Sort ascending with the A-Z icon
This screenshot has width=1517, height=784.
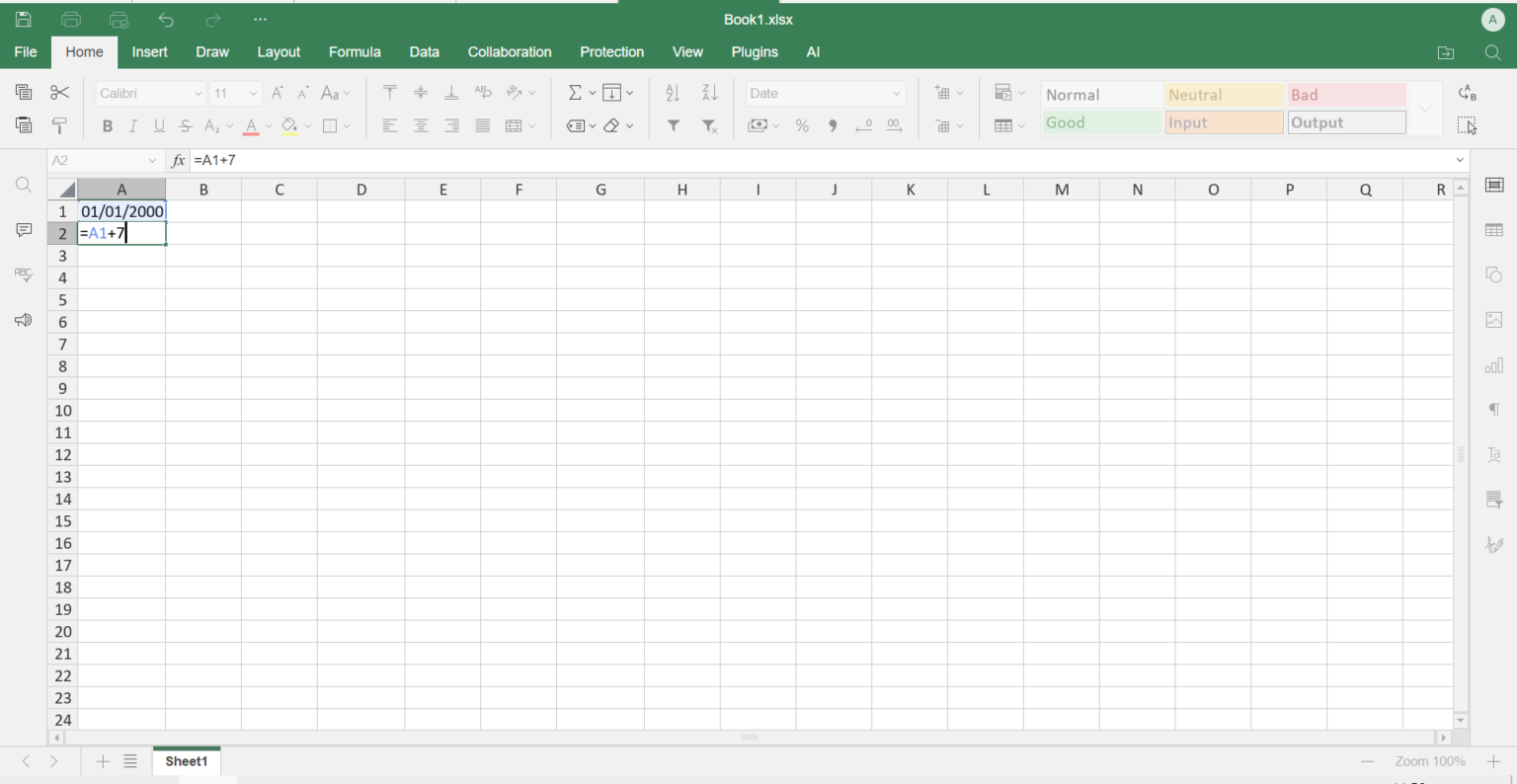coord(673,92)
